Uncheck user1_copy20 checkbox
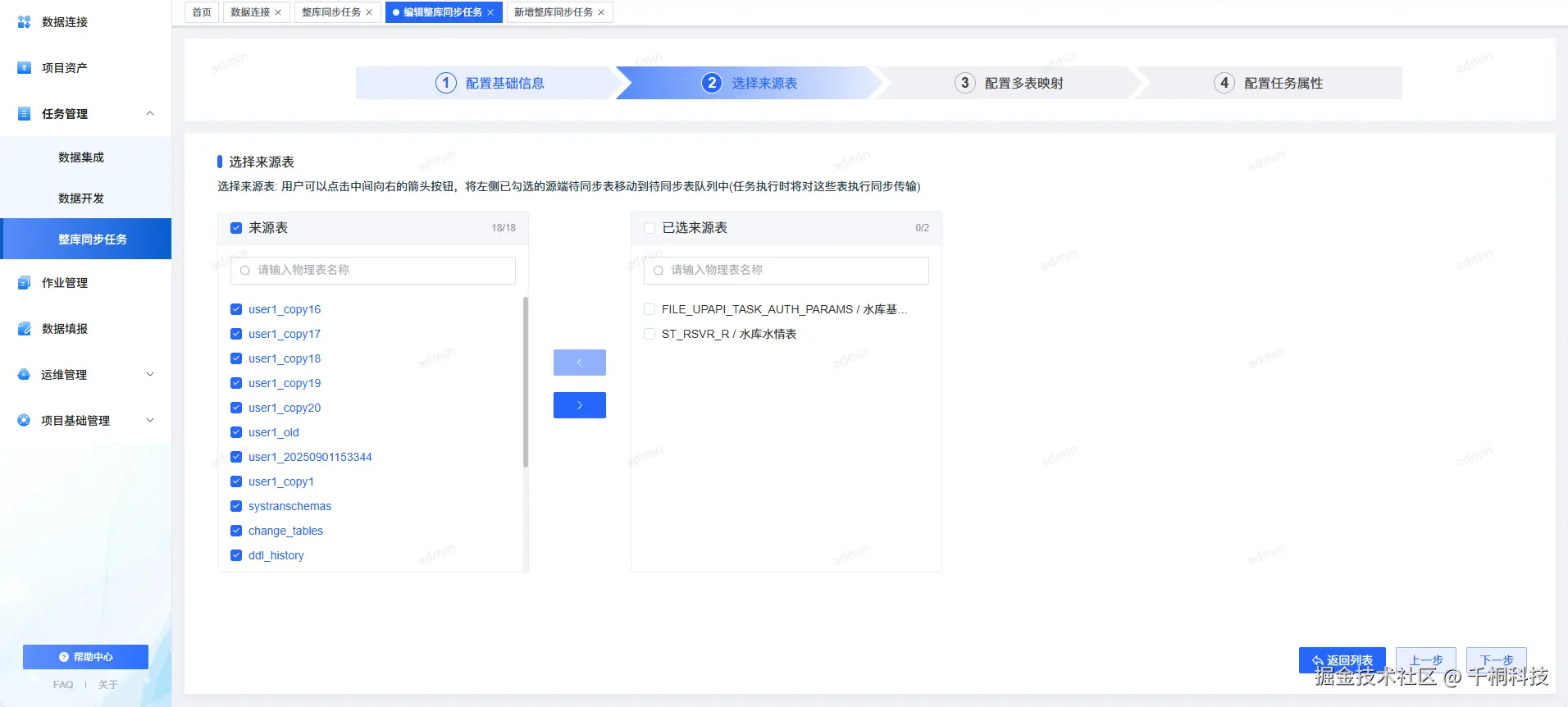This screenshot has width=1568, height=707. [x=236, y=408]
